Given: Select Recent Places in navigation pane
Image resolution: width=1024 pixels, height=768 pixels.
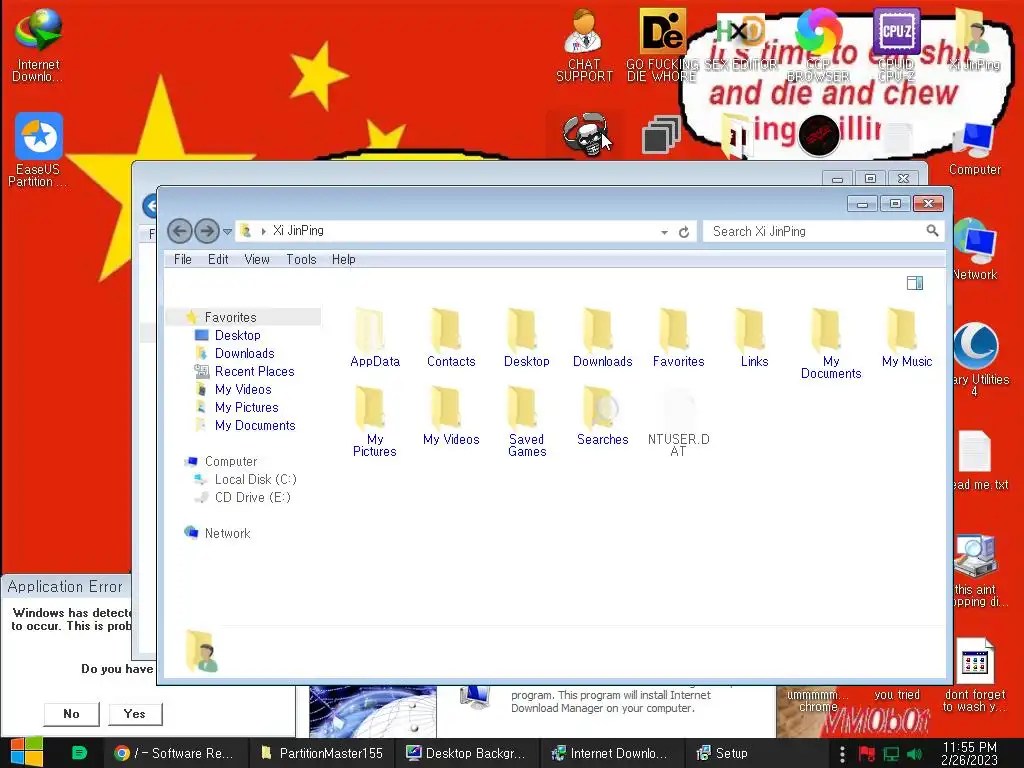Looking at the screenshot, I should coord(254,372).
